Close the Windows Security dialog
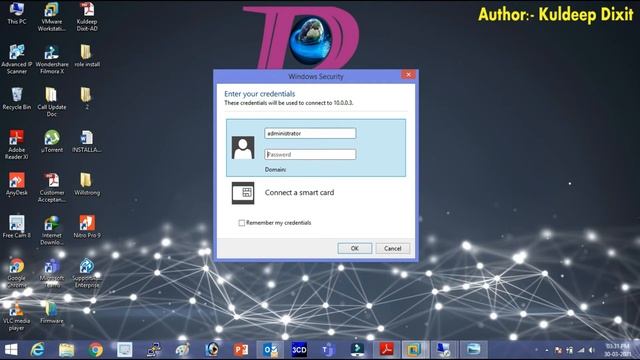The width and height of the screenshot is (640, 360). pyautogui.click(x=408, y=75)
